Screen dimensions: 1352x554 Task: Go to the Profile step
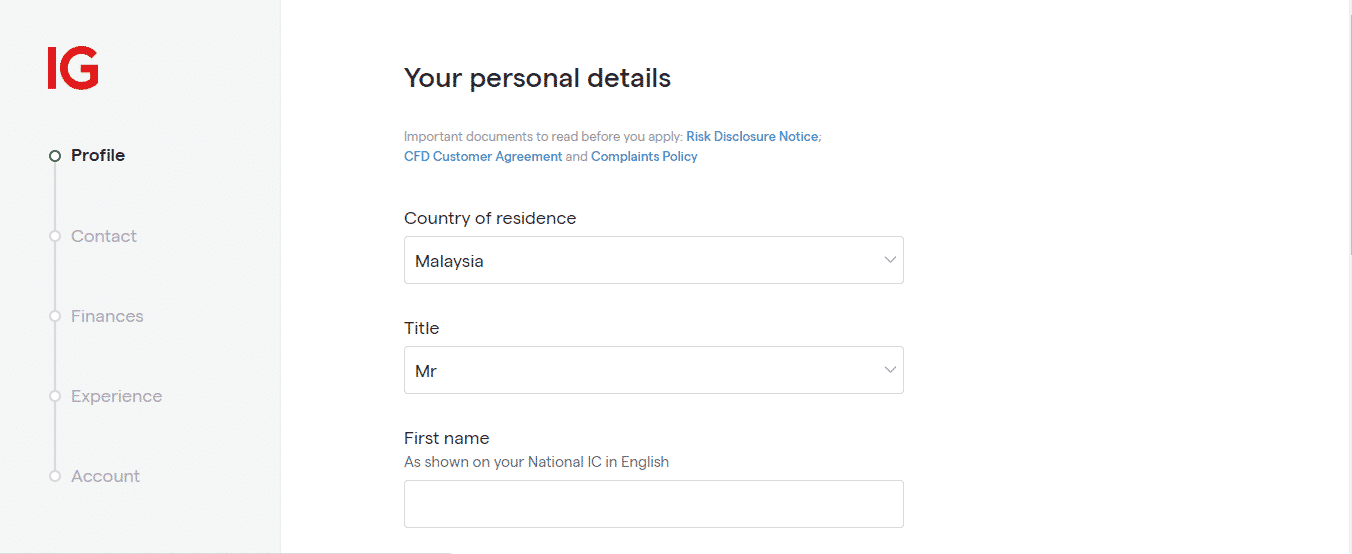[x=98, y=155]
